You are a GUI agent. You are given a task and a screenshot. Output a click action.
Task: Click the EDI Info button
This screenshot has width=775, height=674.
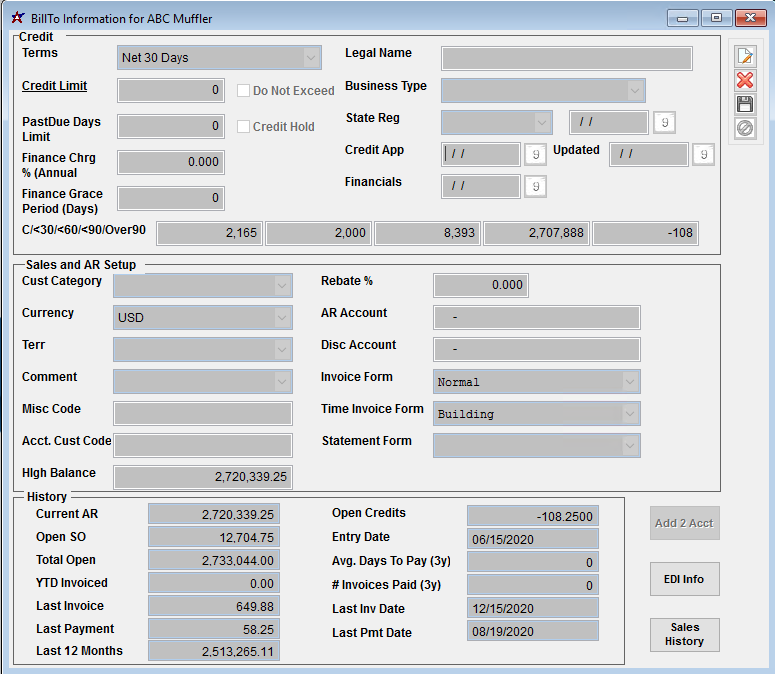tap(684, 579)
